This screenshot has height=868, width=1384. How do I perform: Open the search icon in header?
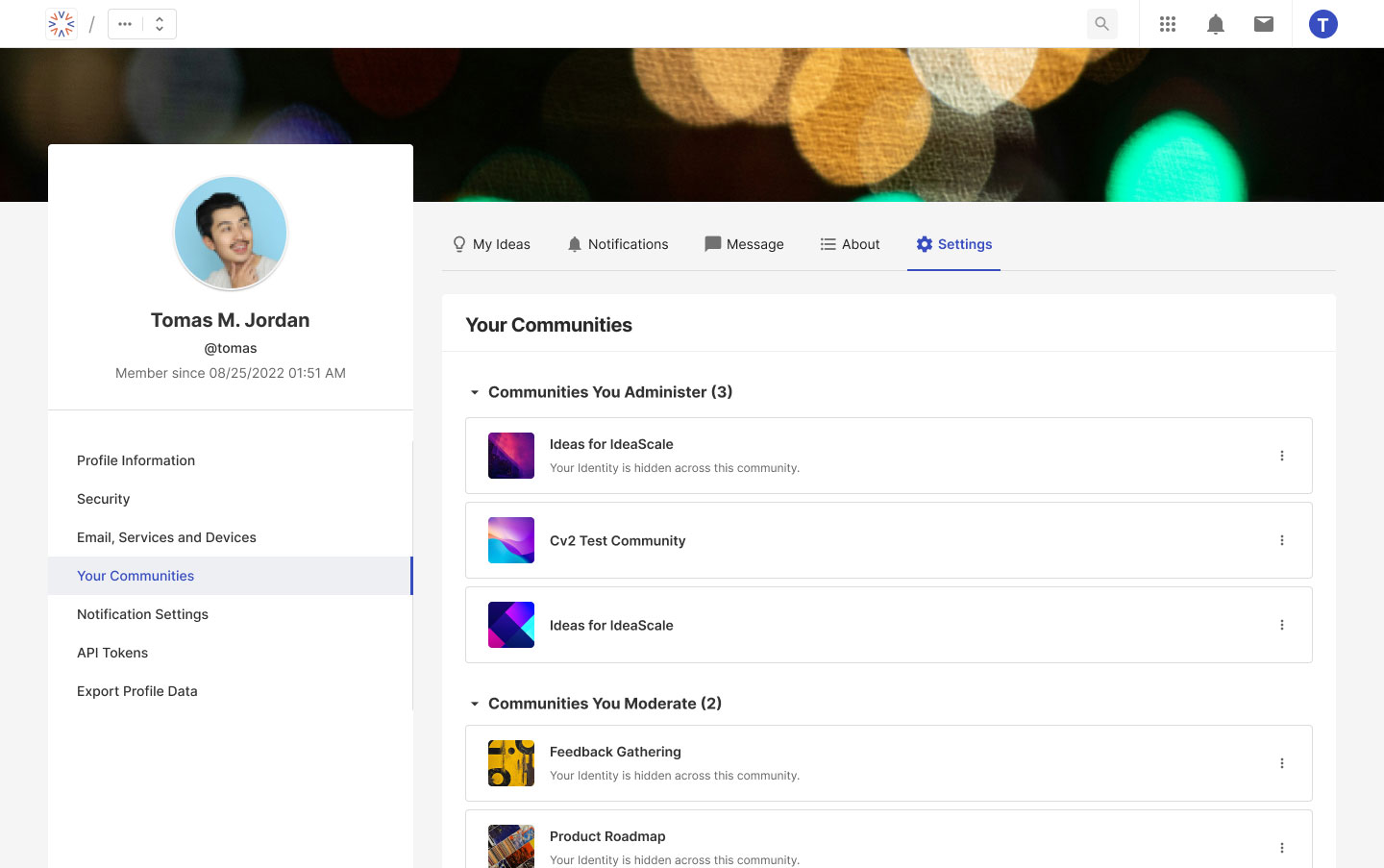[1101, 24]
